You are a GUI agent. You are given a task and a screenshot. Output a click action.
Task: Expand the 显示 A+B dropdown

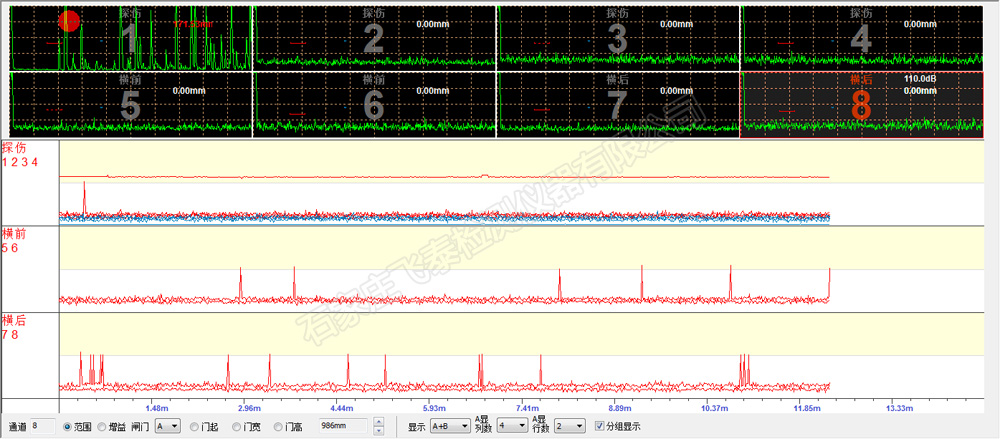(450, 426)
